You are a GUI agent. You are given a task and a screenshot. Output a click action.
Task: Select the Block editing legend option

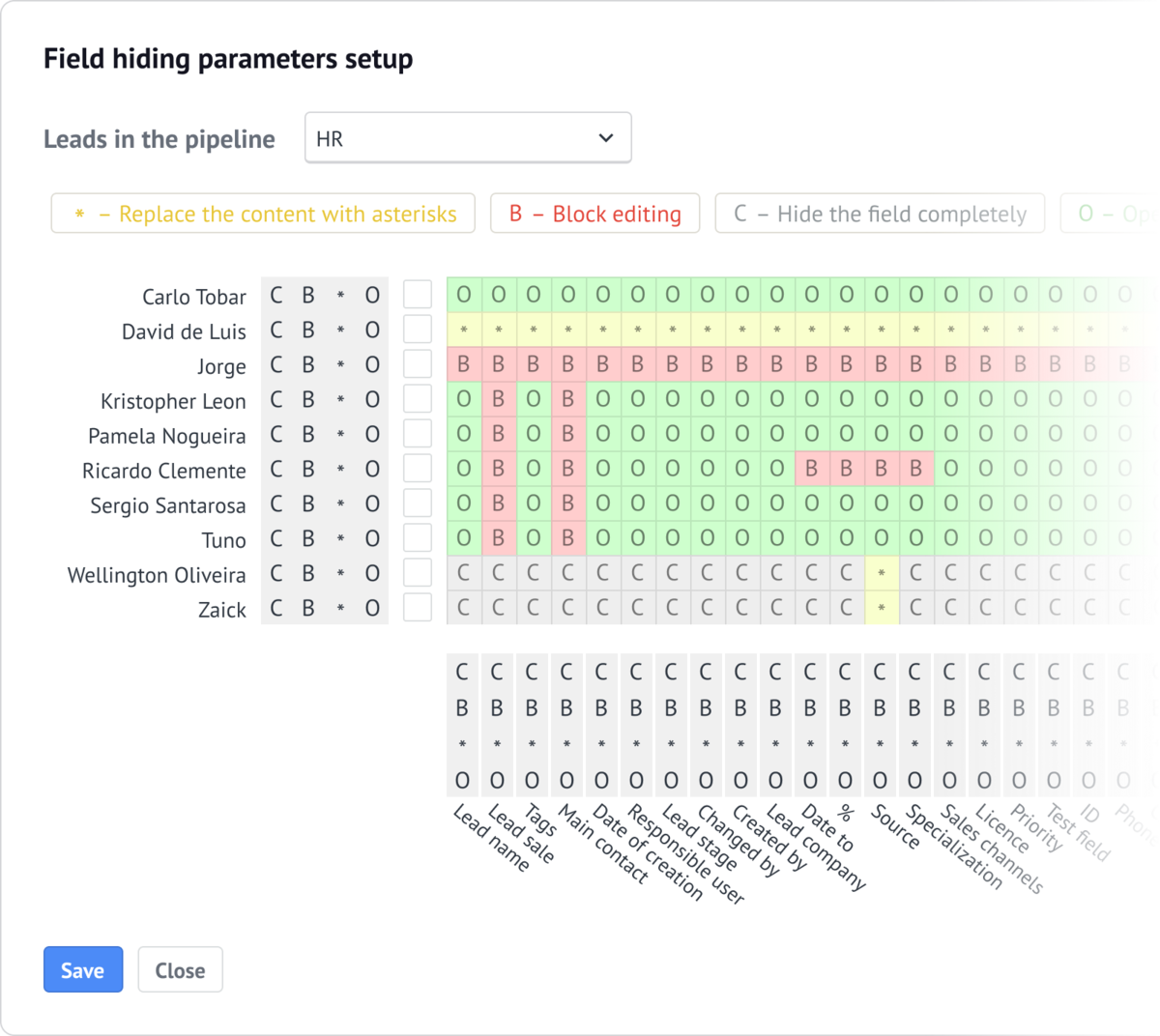pyautogui.click(x=595, y=214)
